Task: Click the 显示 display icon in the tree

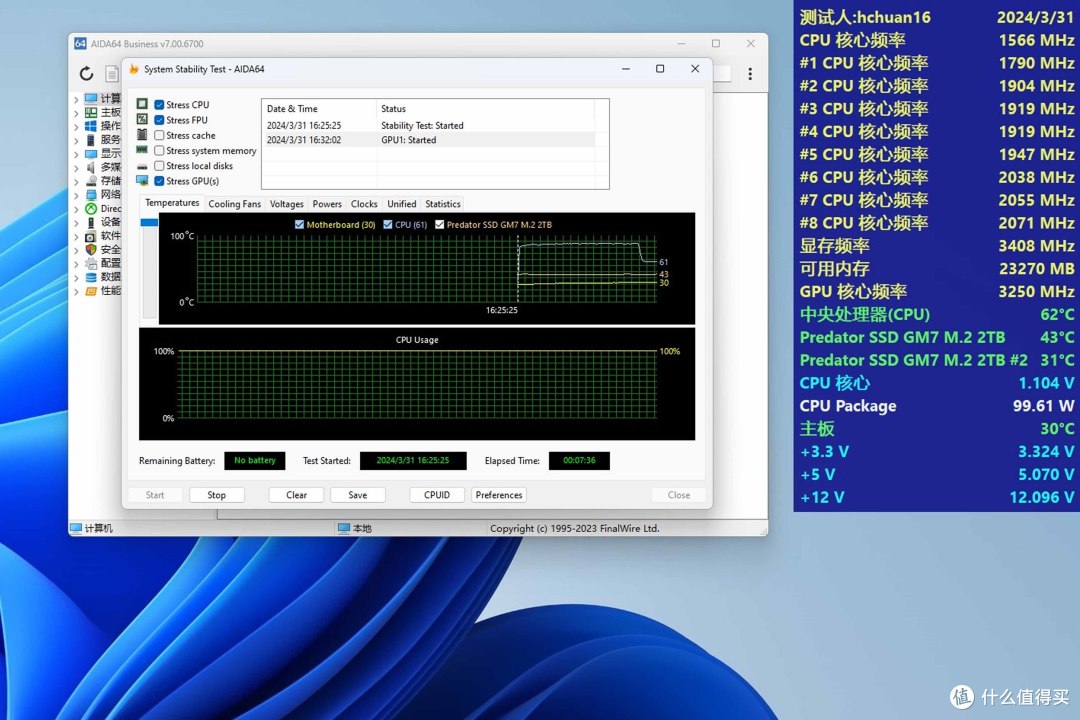Action: click(x=91, y=154)
